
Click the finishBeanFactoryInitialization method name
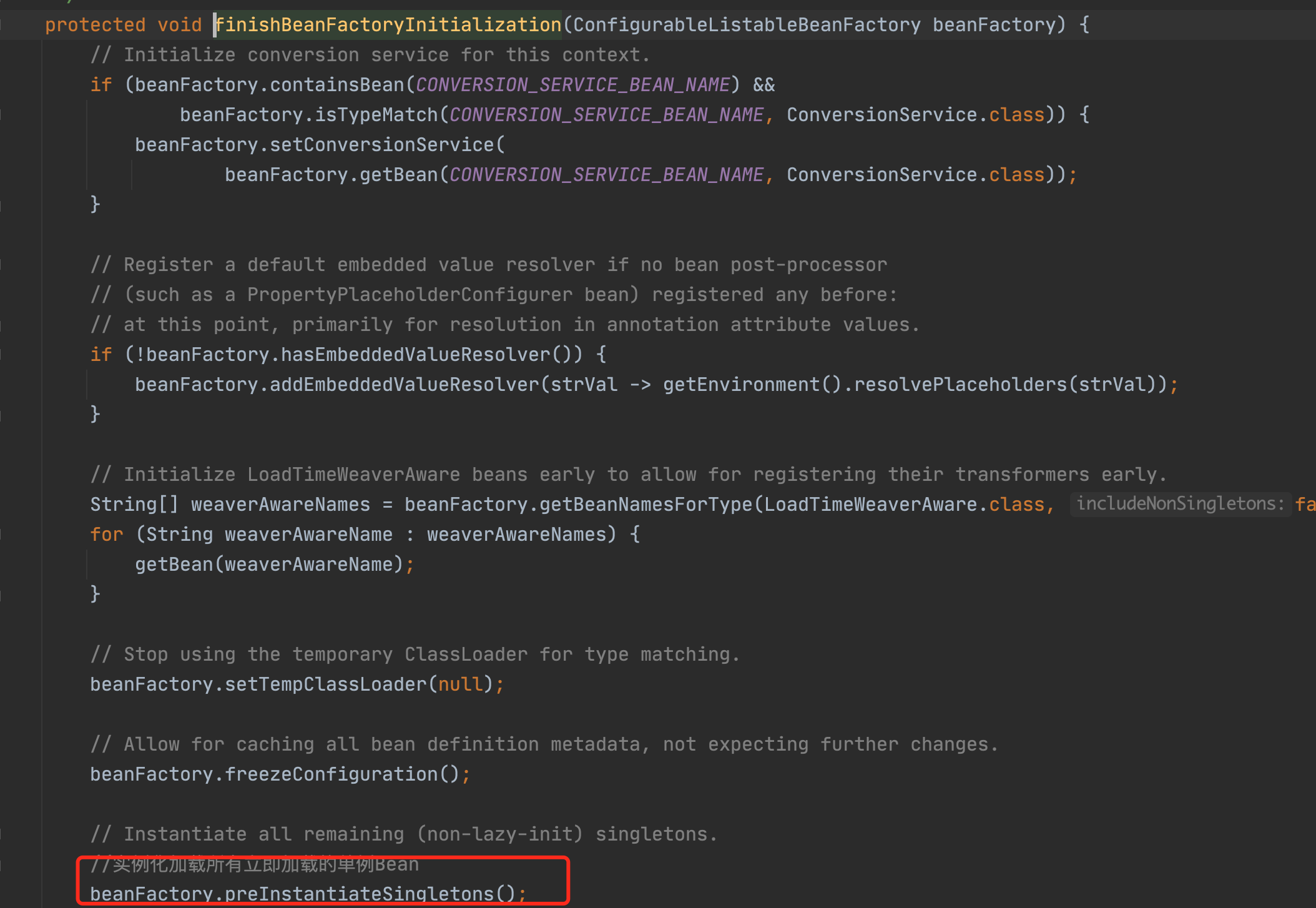(388, 25)
